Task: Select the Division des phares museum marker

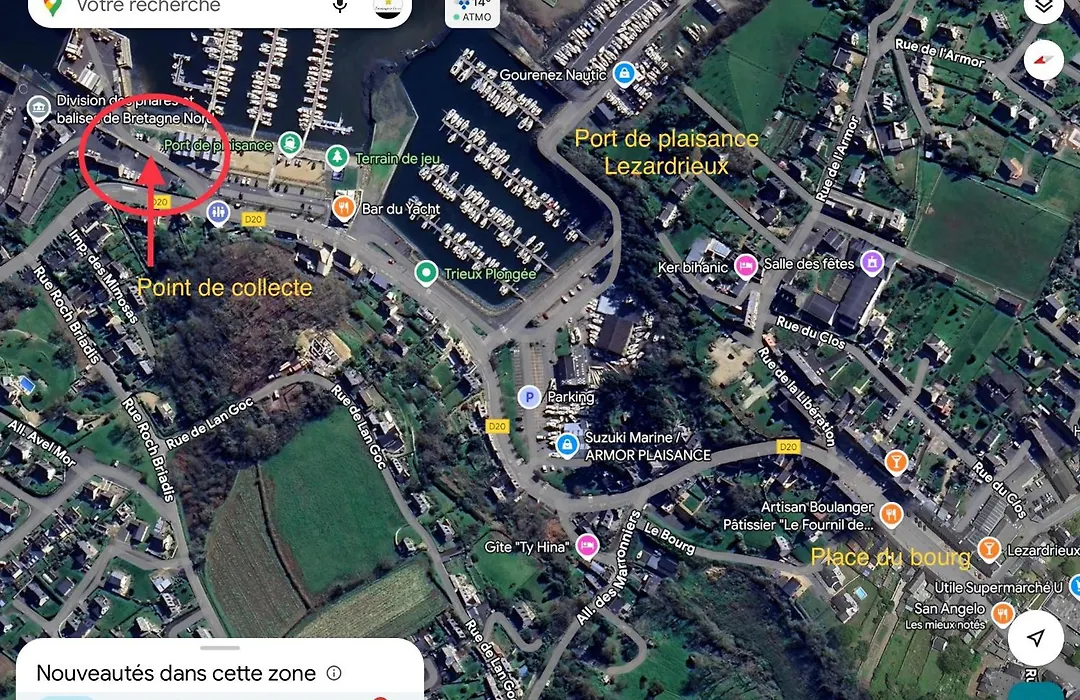Action: click(39, 108)
